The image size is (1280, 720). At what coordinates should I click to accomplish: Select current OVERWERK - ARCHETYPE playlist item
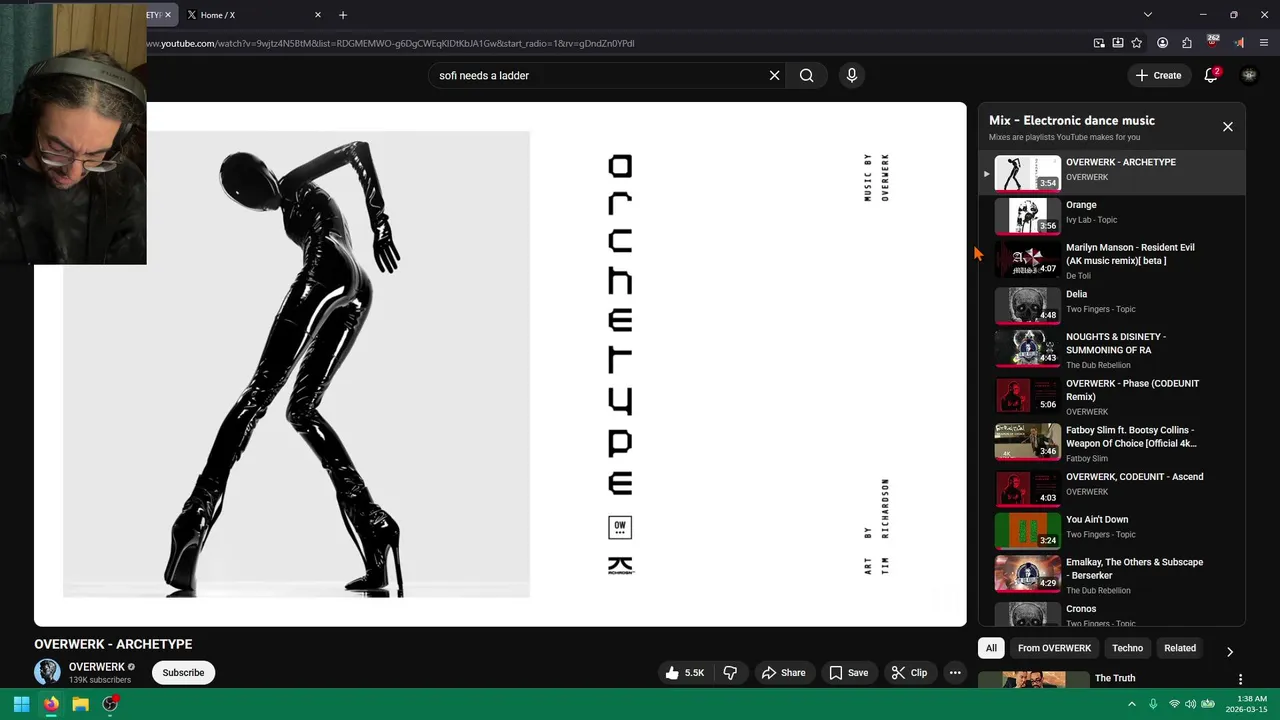[x=1112, y=172]
